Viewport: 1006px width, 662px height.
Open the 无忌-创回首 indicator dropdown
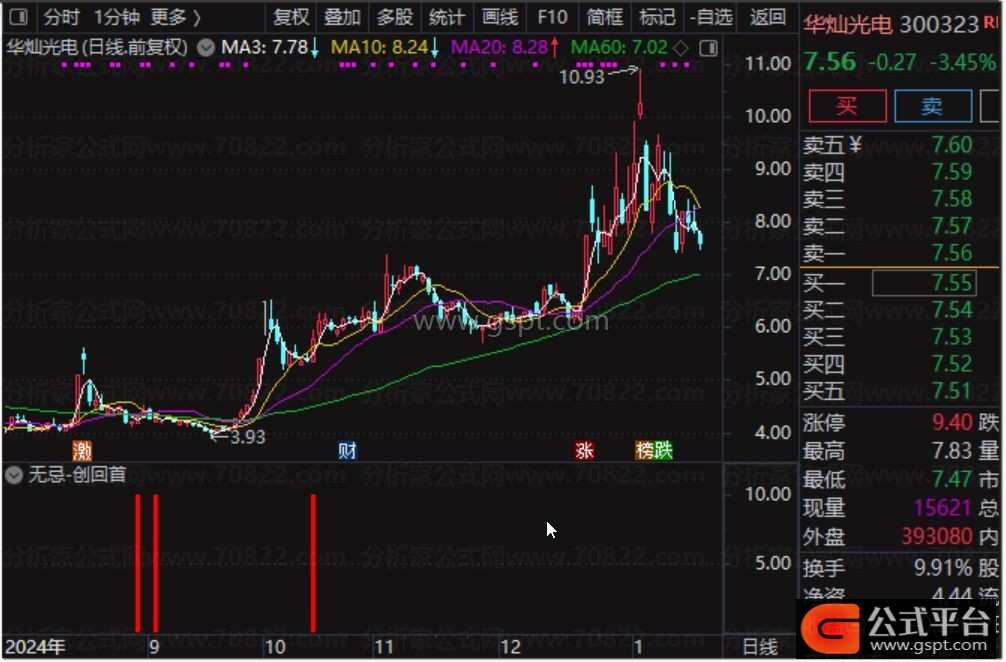click(13, 475)
